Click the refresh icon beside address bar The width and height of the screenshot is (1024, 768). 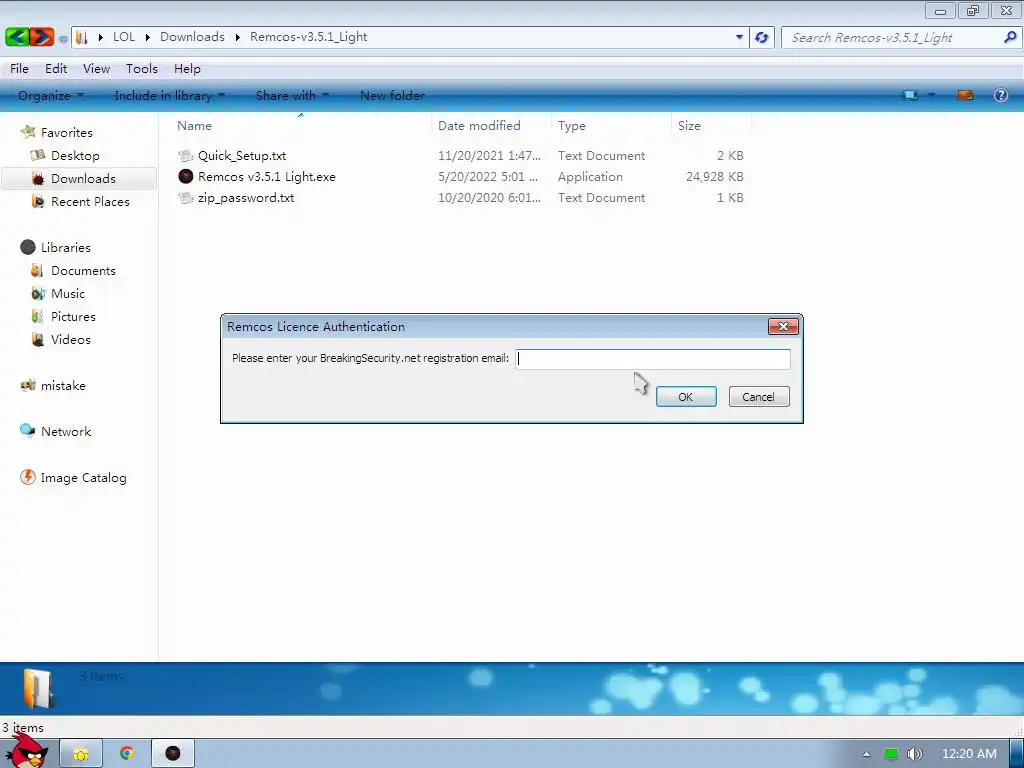point(761,37)
